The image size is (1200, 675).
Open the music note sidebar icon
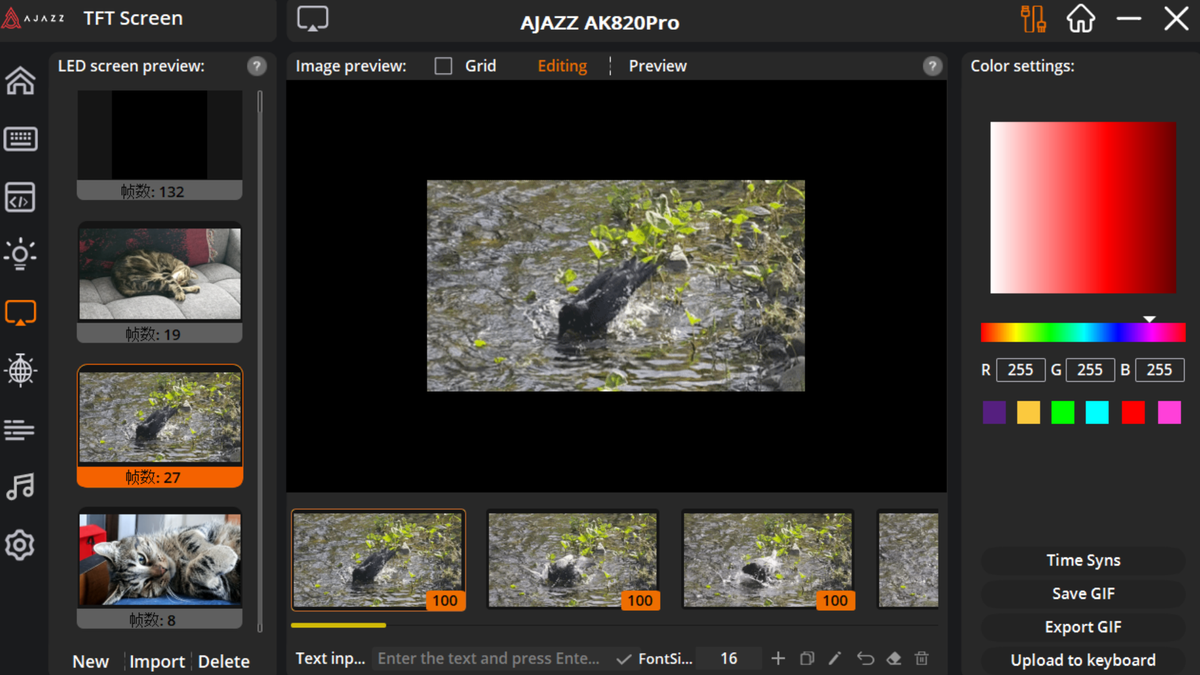click(x=20, y=487)
